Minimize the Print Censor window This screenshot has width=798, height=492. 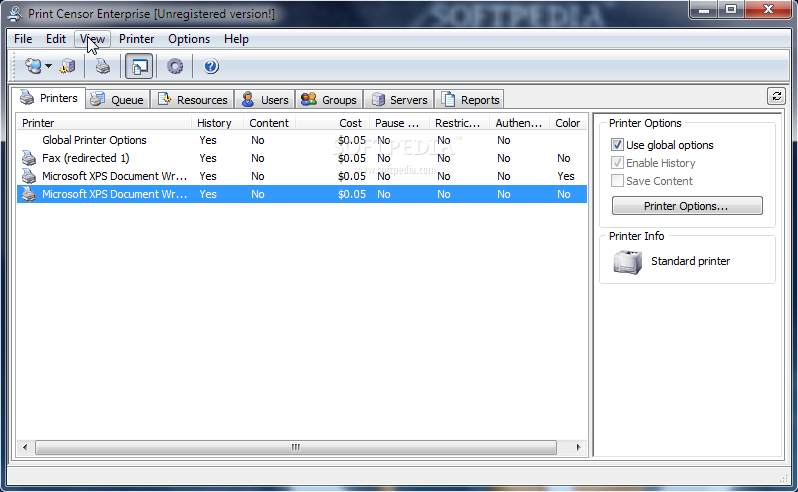[x=704, y=9]
